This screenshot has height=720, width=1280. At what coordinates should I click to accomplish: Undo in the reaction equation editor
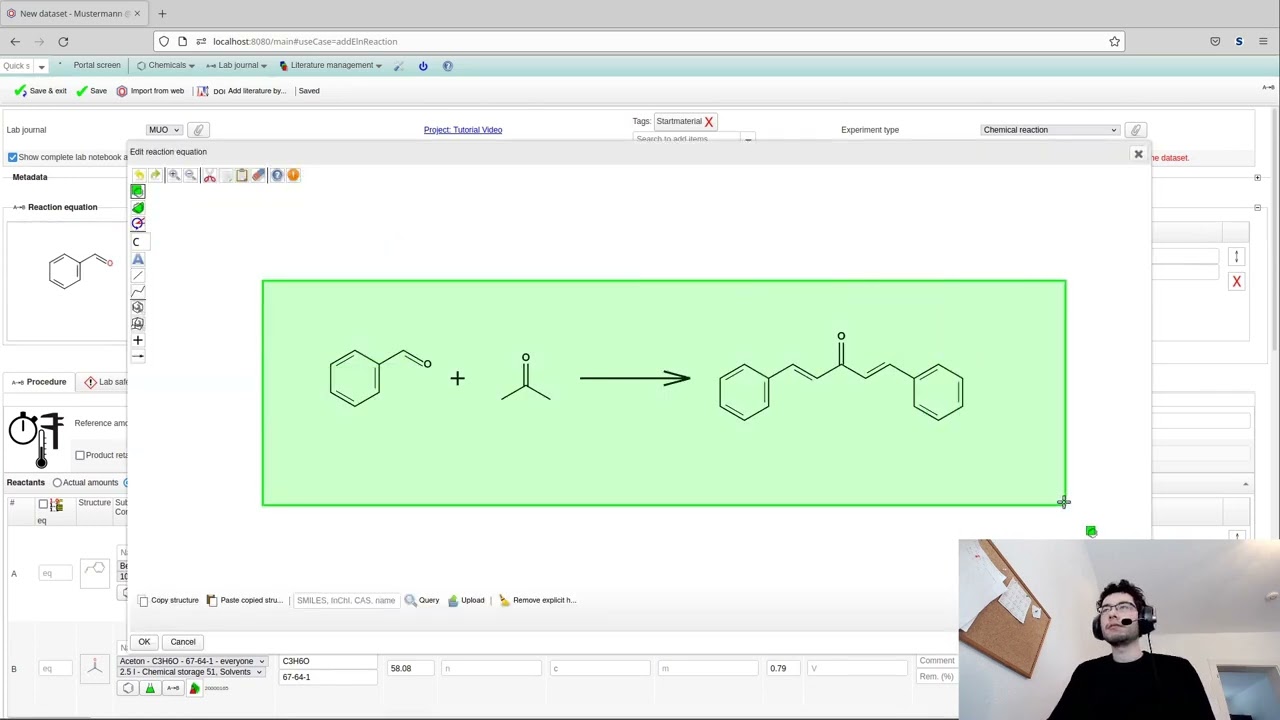pyautogui.click(x=139, y=175)
